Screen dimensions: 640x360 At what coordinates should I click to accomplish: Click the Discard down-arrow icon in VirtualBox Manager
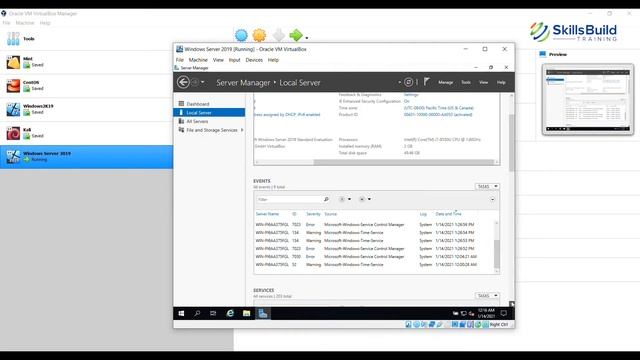tap(279, 36)
